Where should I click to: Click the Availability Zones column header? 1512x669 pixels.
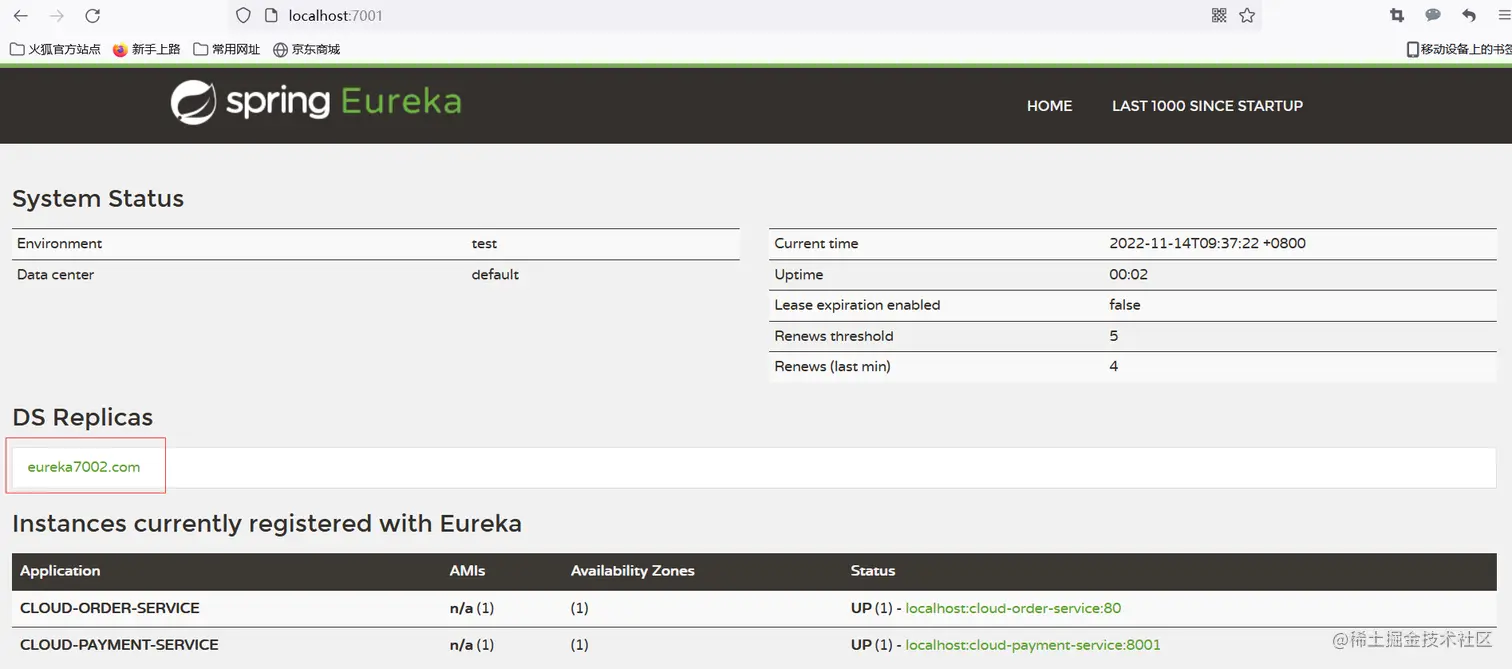[632, 571]
